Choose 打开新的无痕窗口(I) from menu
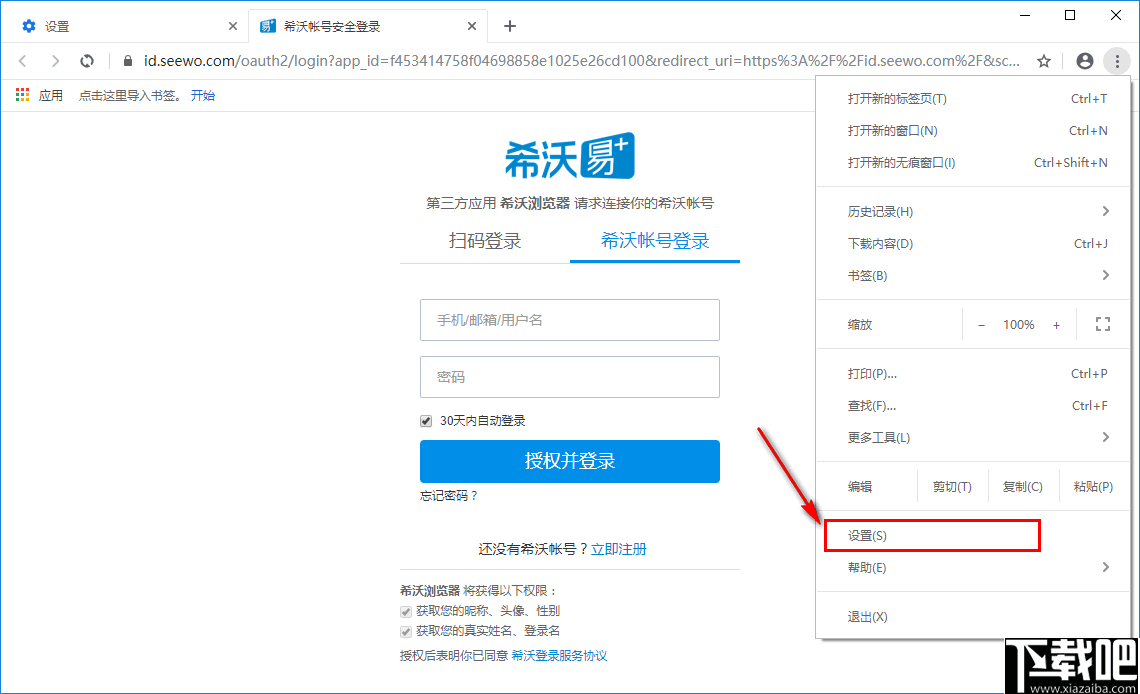 click(974, 163)
